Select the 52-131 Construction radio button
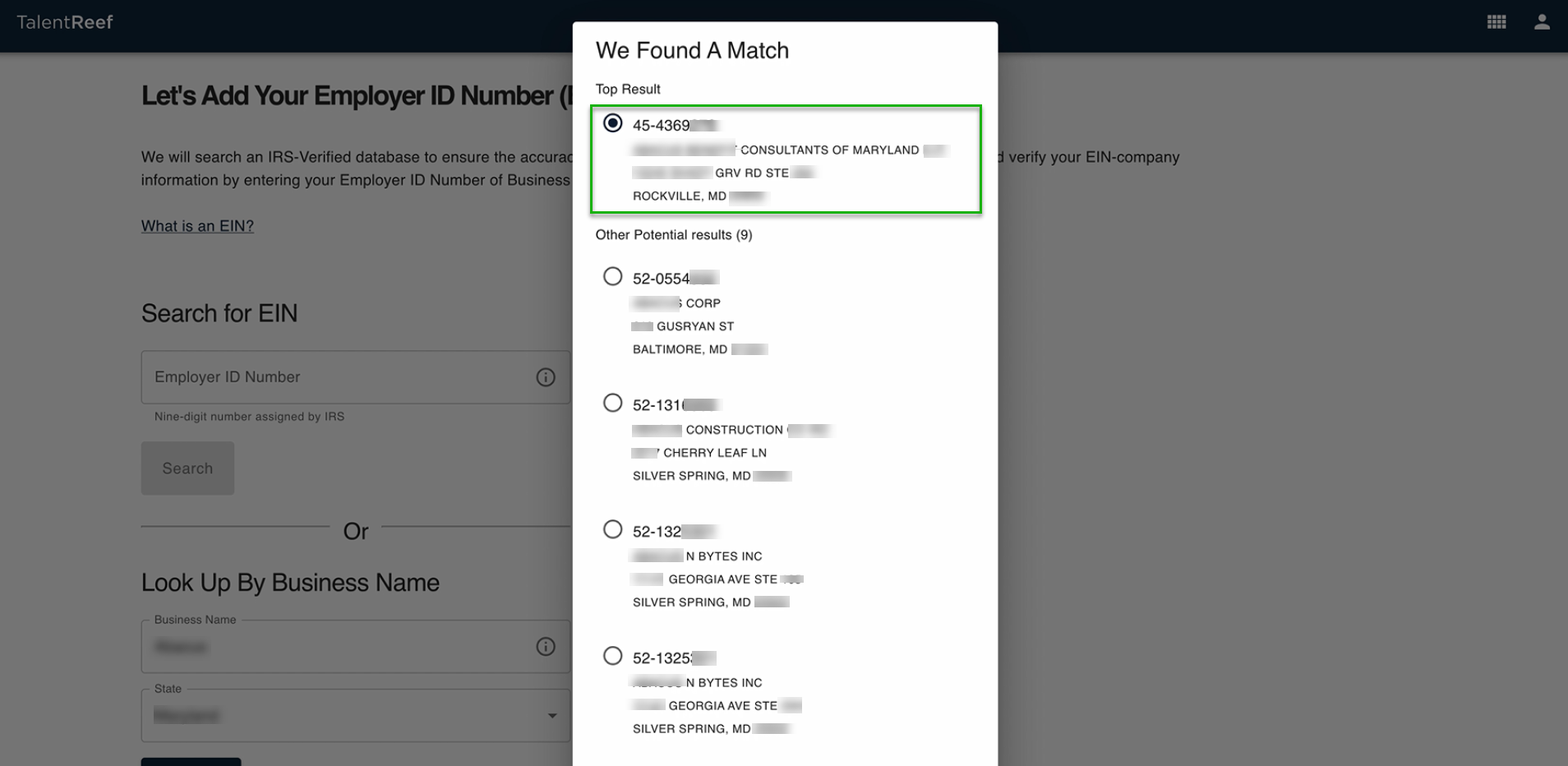This screenshot has width=1568, height=766. tap(613, 403)
